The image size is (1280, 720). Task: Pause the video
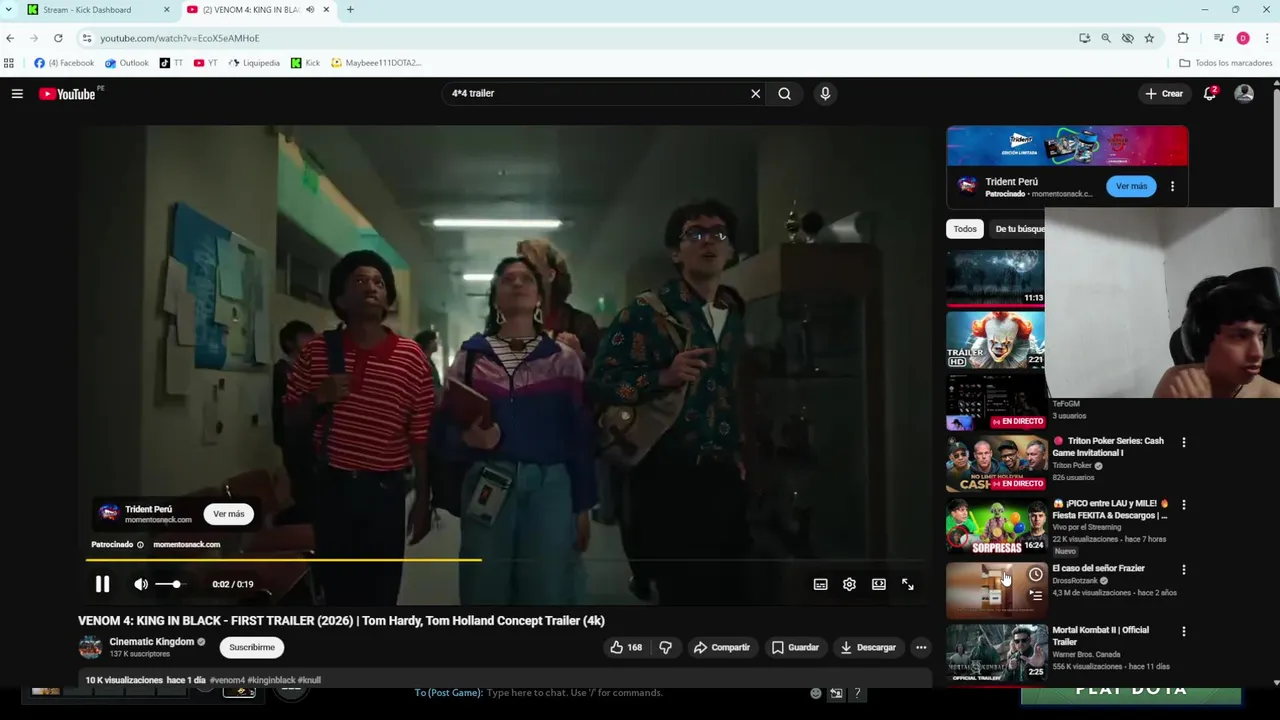102,584
